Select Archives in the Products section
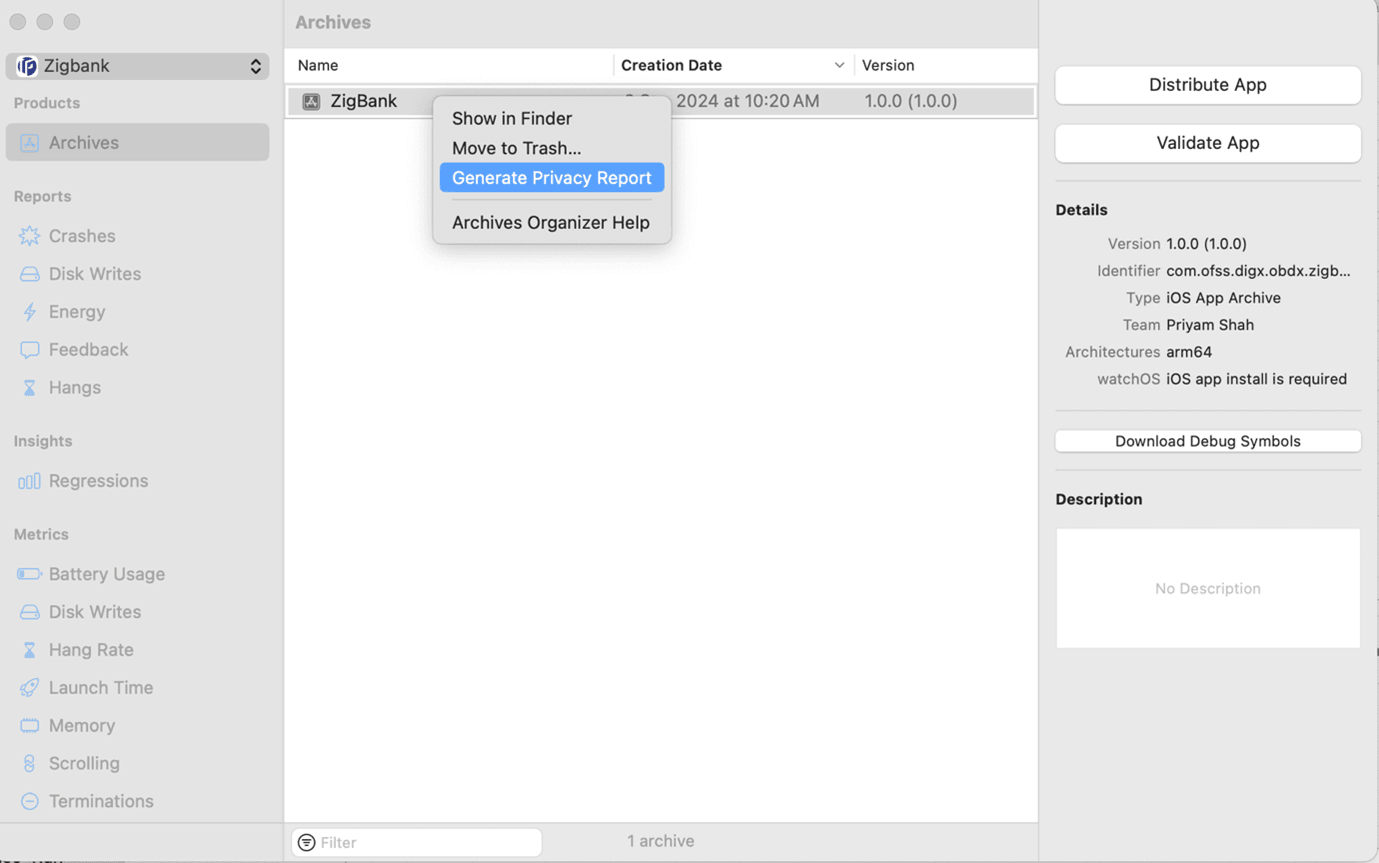Viewport: 1379px width, 863px height. pos(138,142)
